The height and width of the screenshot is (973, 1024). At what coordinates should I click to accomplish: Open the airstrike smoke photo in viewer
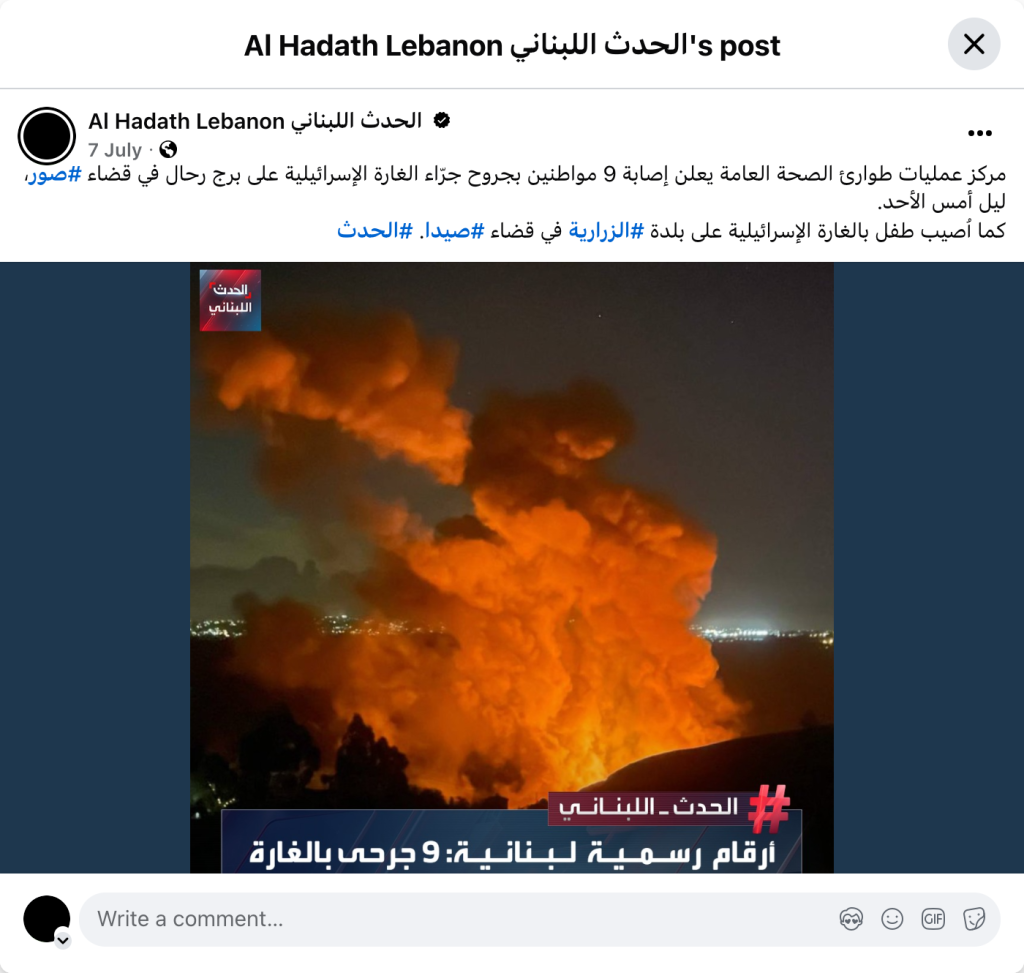[x=512, y=567]
